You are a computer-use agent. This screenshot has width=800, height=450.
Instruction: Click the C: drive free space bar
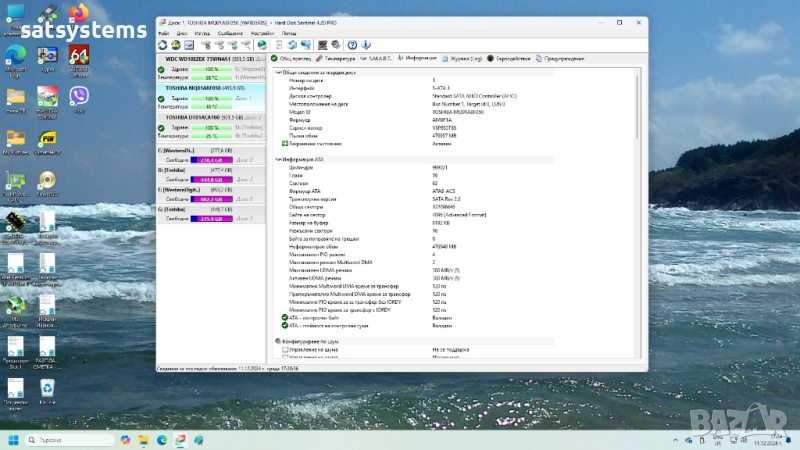213,160
